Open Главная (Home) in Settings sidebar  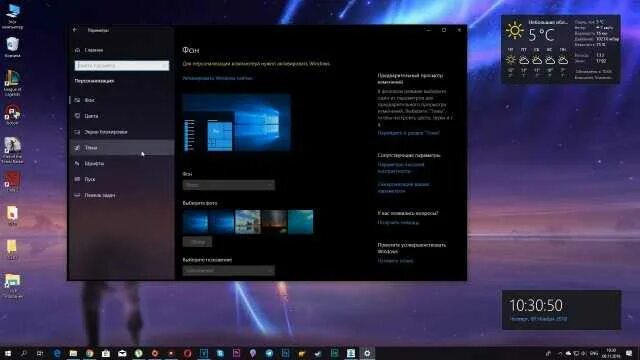coord(89,50)
